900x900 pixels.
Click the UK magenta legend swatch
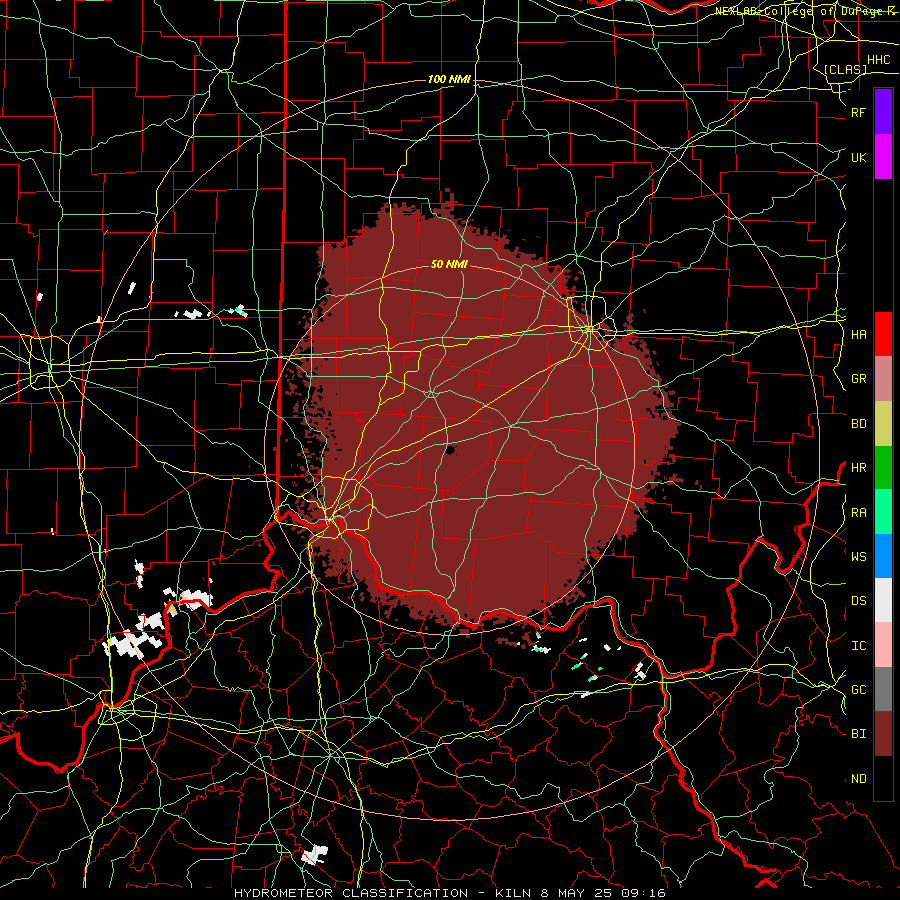pos(883,157)
